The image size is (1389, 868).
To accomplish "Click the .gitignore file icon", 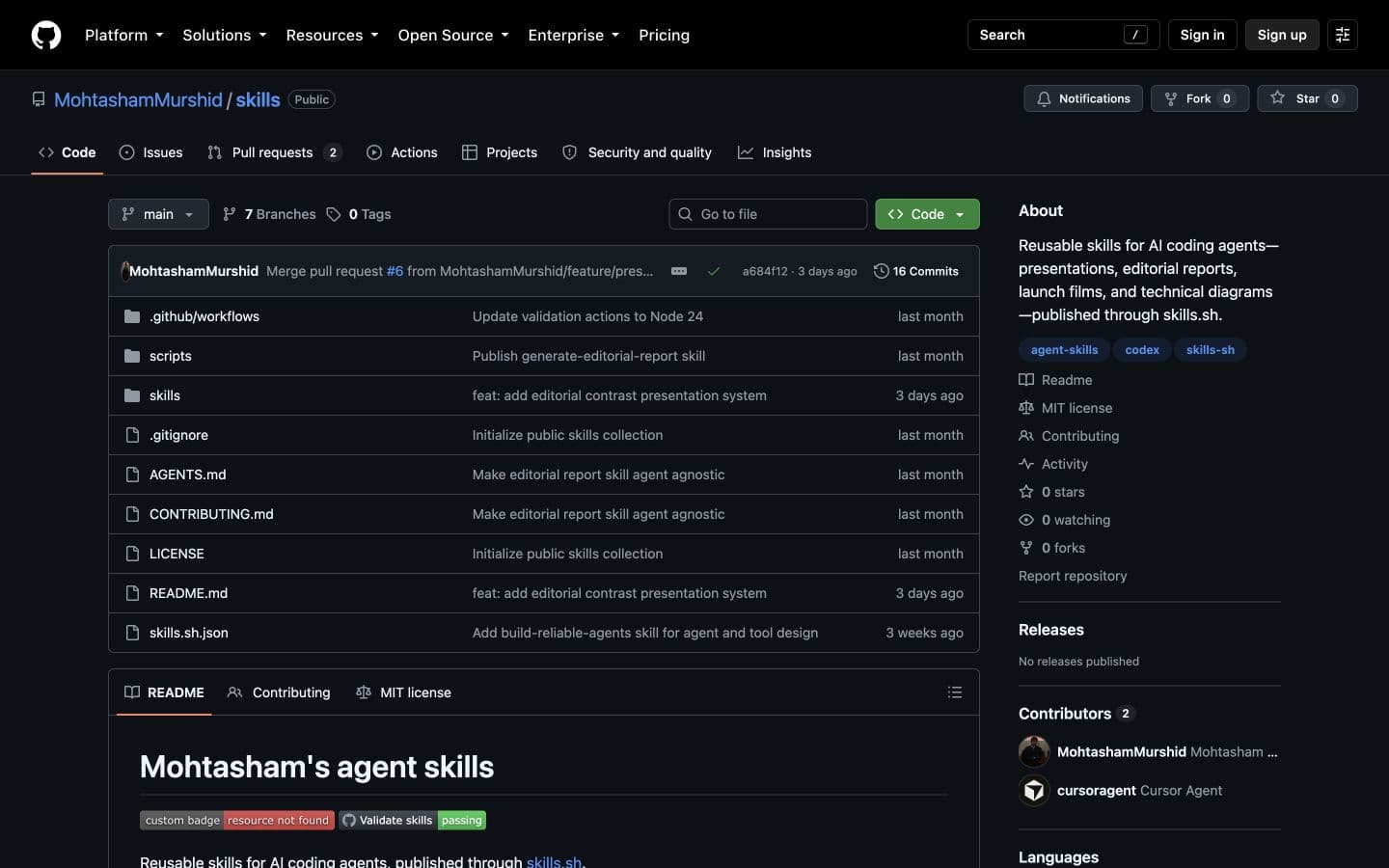I will click(132, 435).
